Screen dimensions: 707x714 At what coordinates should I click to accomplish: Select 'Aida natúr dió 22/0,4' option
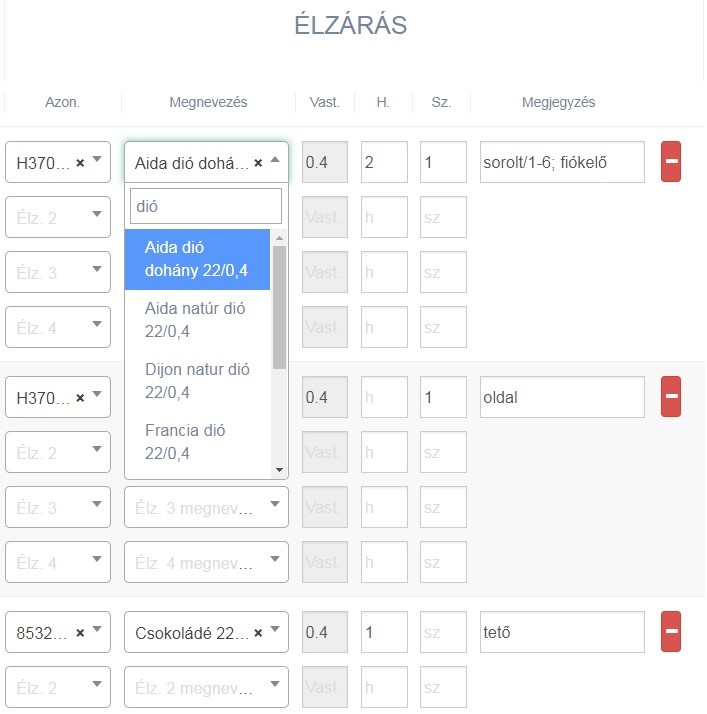[x=195, y=320]
